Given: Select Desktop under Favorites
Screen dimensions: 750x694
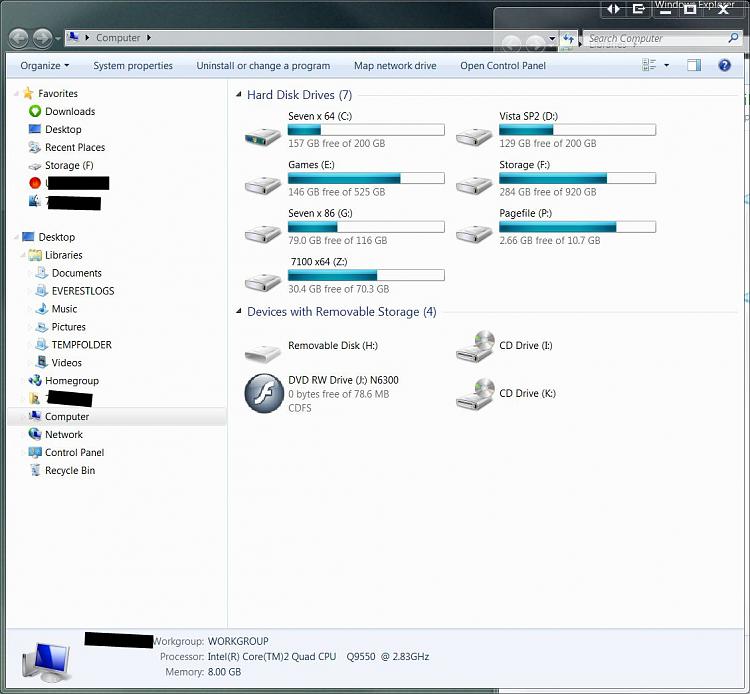Looking at the screenshot, I should click(x=63, y=129).
